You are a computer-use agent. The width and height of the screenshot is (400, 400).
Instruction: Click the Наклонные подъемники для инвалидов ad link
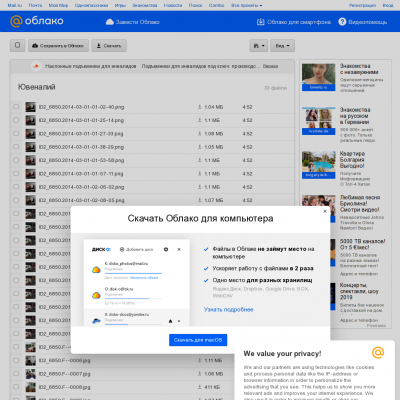click(x=91, y=66)
